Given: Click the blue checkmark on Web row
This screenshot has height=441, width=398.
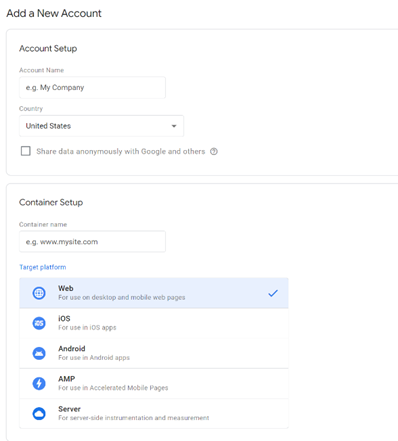Looking at the screenshot, I should 273,293.
